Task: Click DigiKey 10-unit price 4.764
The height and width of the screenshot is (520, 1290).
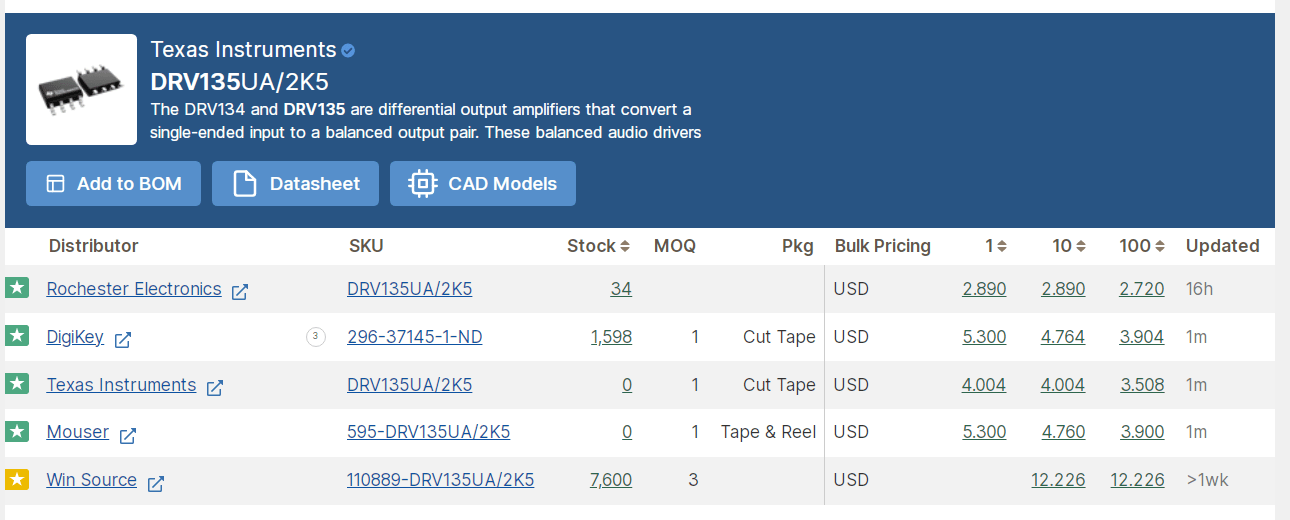Action: [x=1063, y=337]
